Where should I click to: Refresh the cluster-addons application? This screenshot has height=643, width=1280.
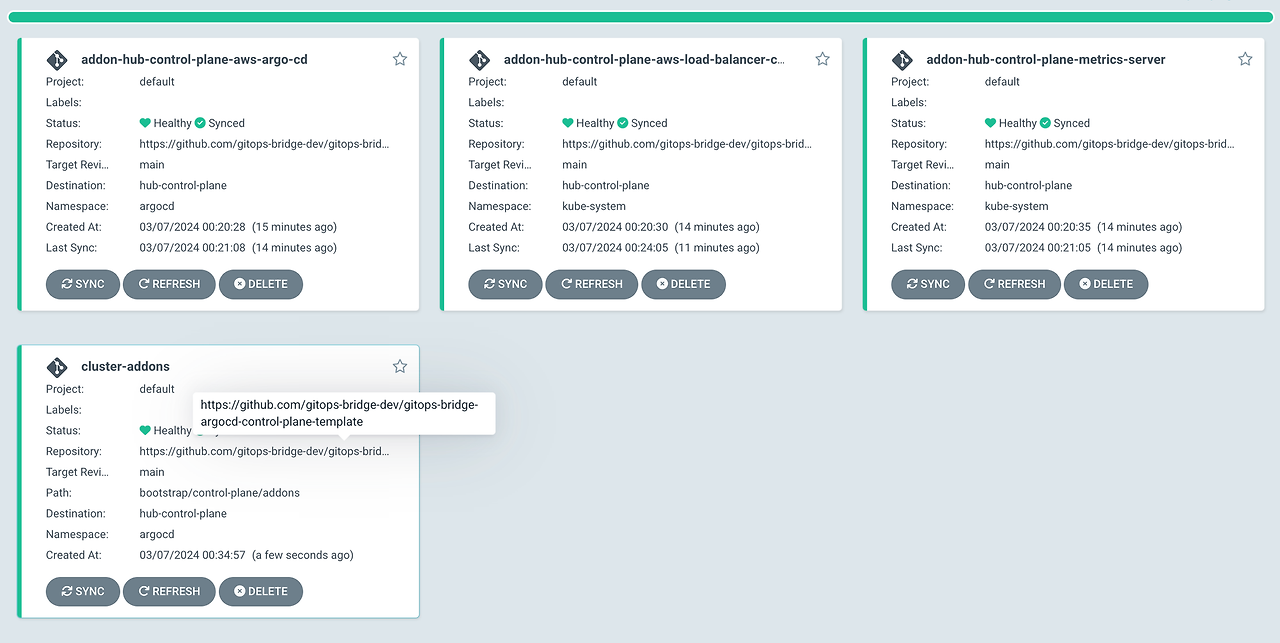(169, 591)
